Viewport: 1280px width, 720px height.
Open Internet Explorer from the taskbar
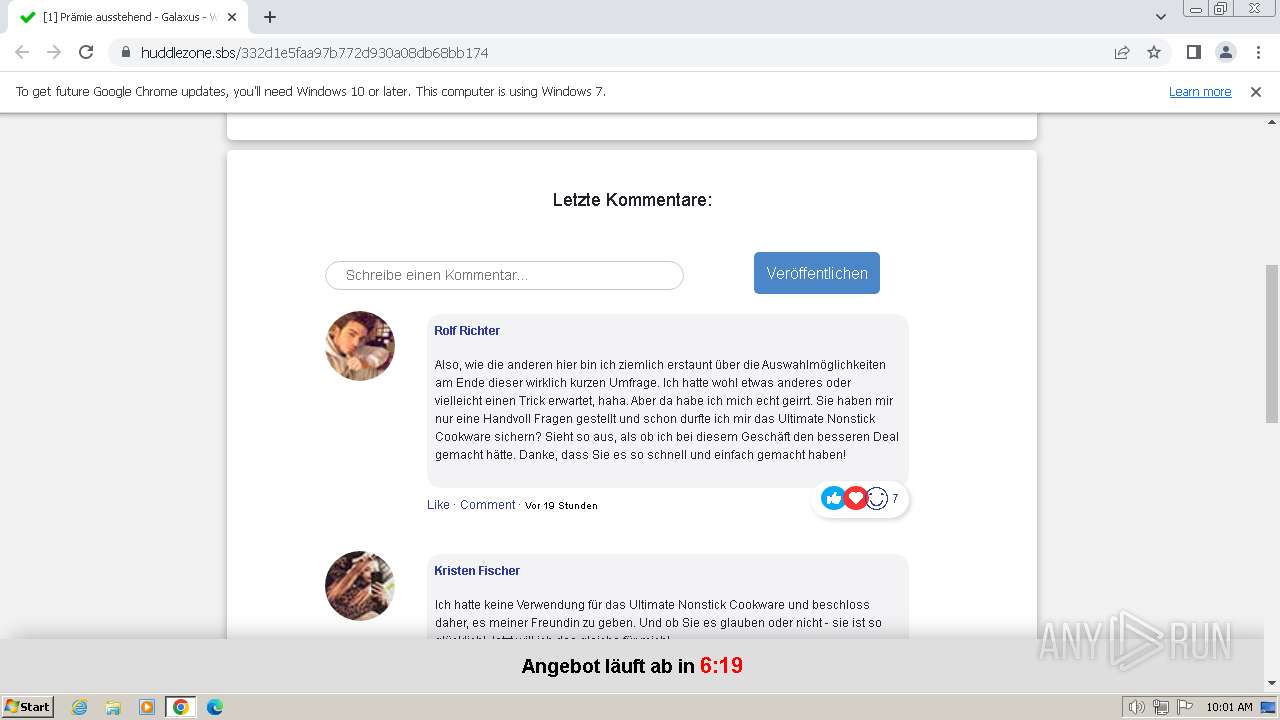pos(79,707)
